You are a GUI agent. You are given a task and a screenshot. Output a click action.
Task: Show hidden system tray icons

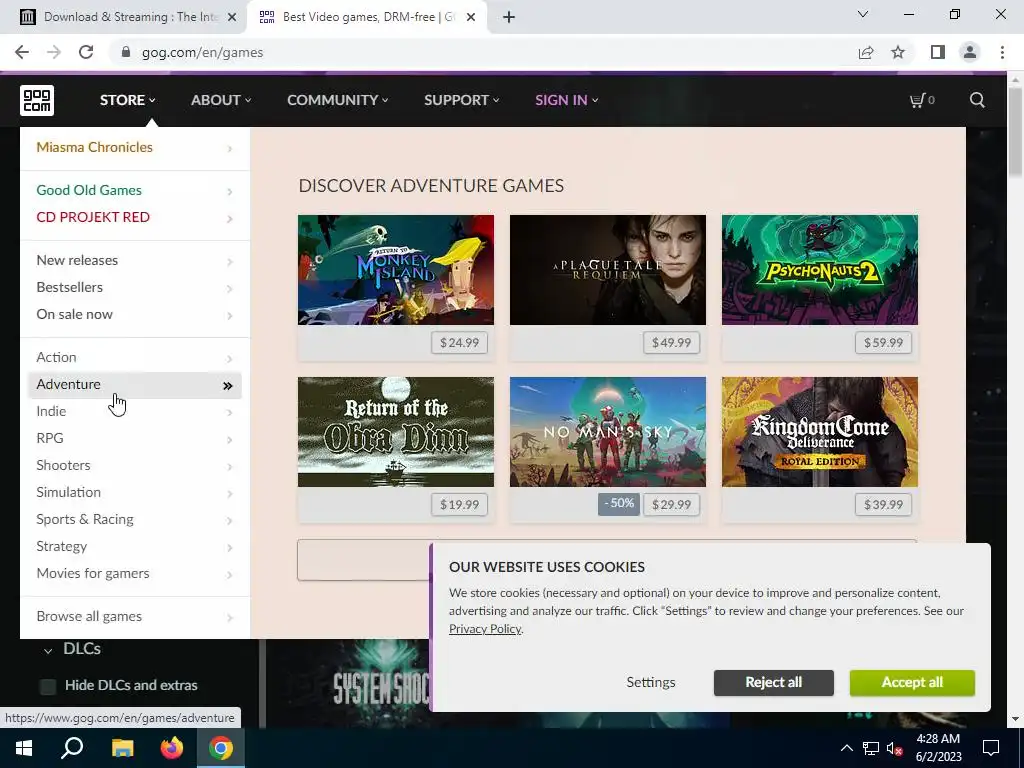[846, 748]
